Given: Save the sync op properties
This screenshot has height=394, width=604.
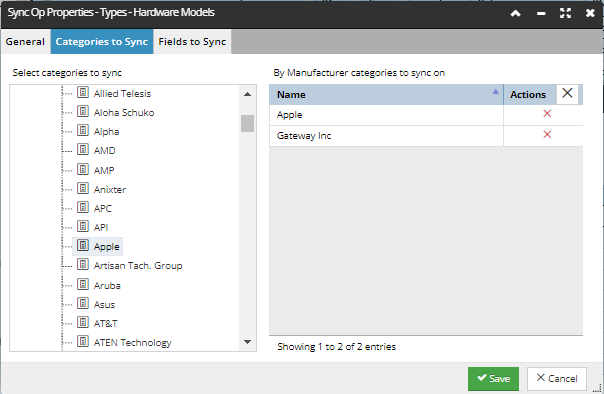Looking at the screenshot, I should point(493,379).
